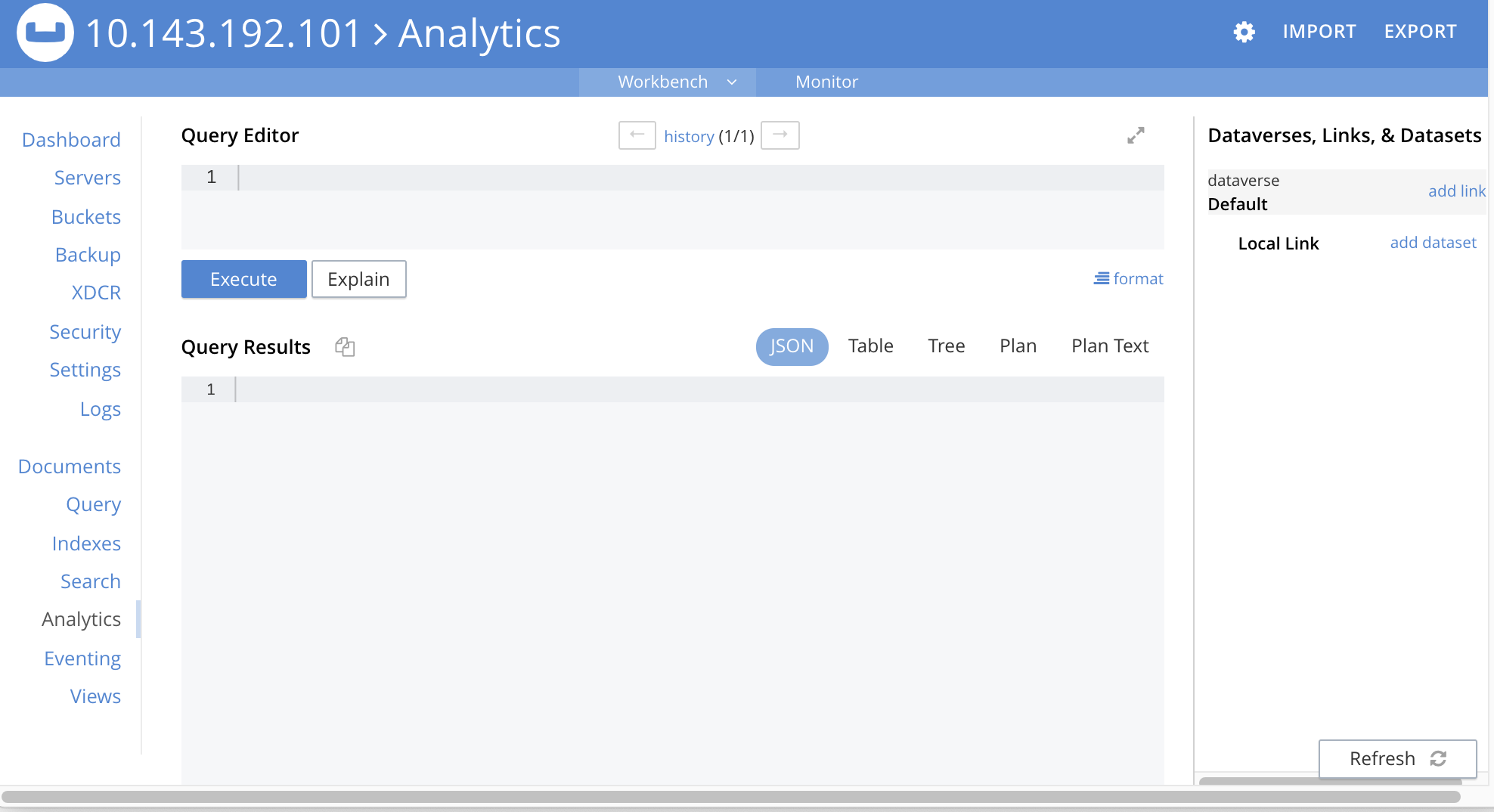
Task: Expand the query editor to fullscreen
Action: coord(1136,135)
